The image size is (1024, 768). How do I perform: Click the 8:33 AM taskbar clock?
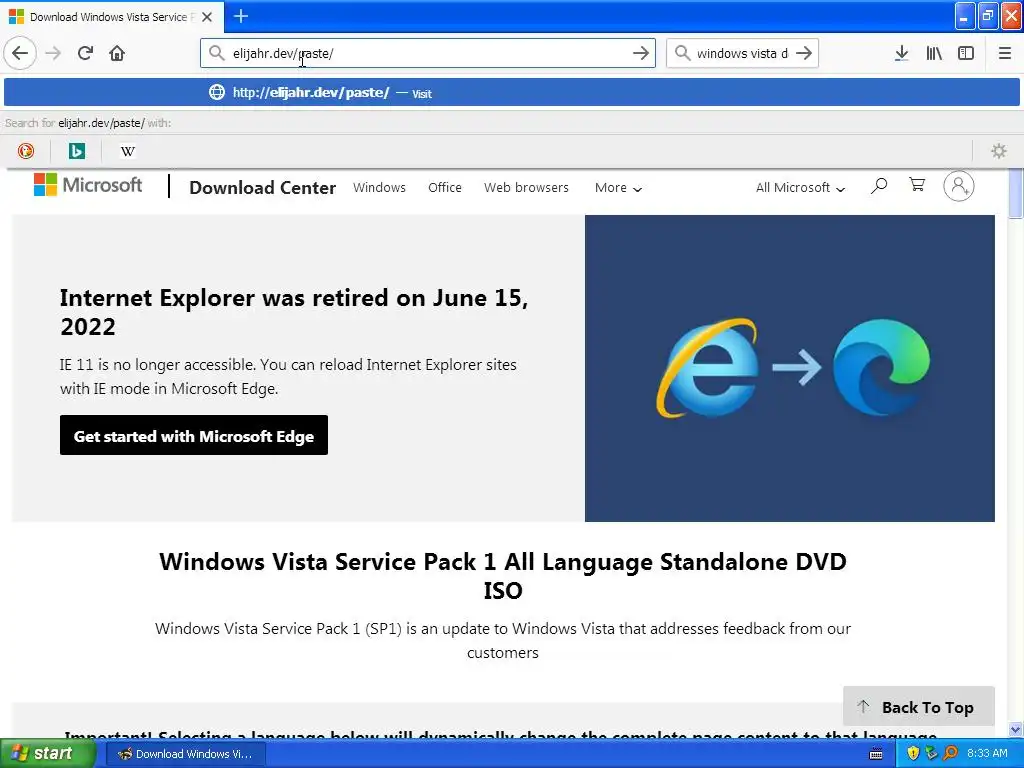point(987,754)
